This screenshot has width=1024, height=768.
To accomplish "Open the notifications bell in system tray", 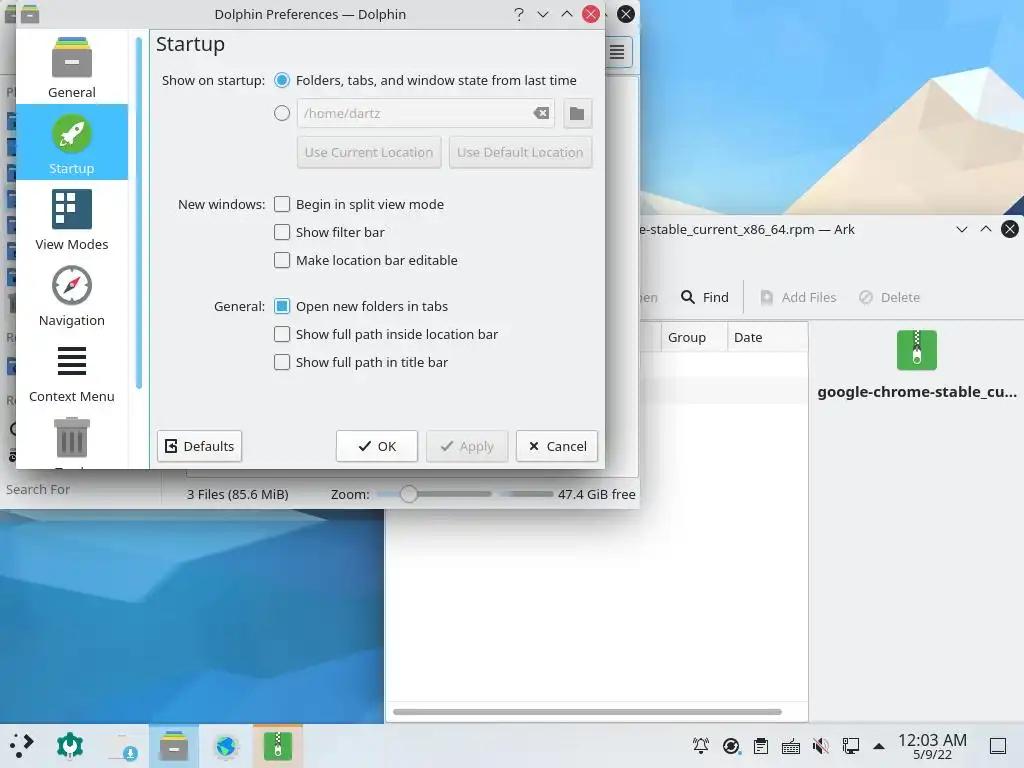I will [x=701, y=746].
